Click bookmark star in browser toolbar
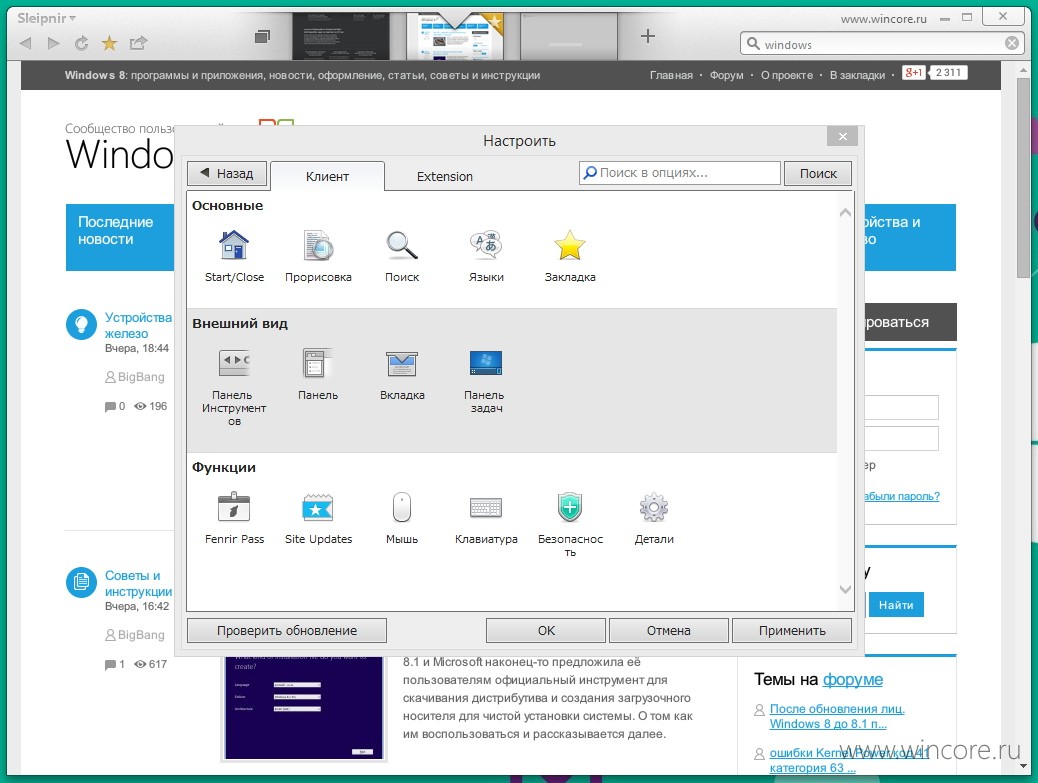The height and width of the screenshot is (783, 1038). click(109, 44)
